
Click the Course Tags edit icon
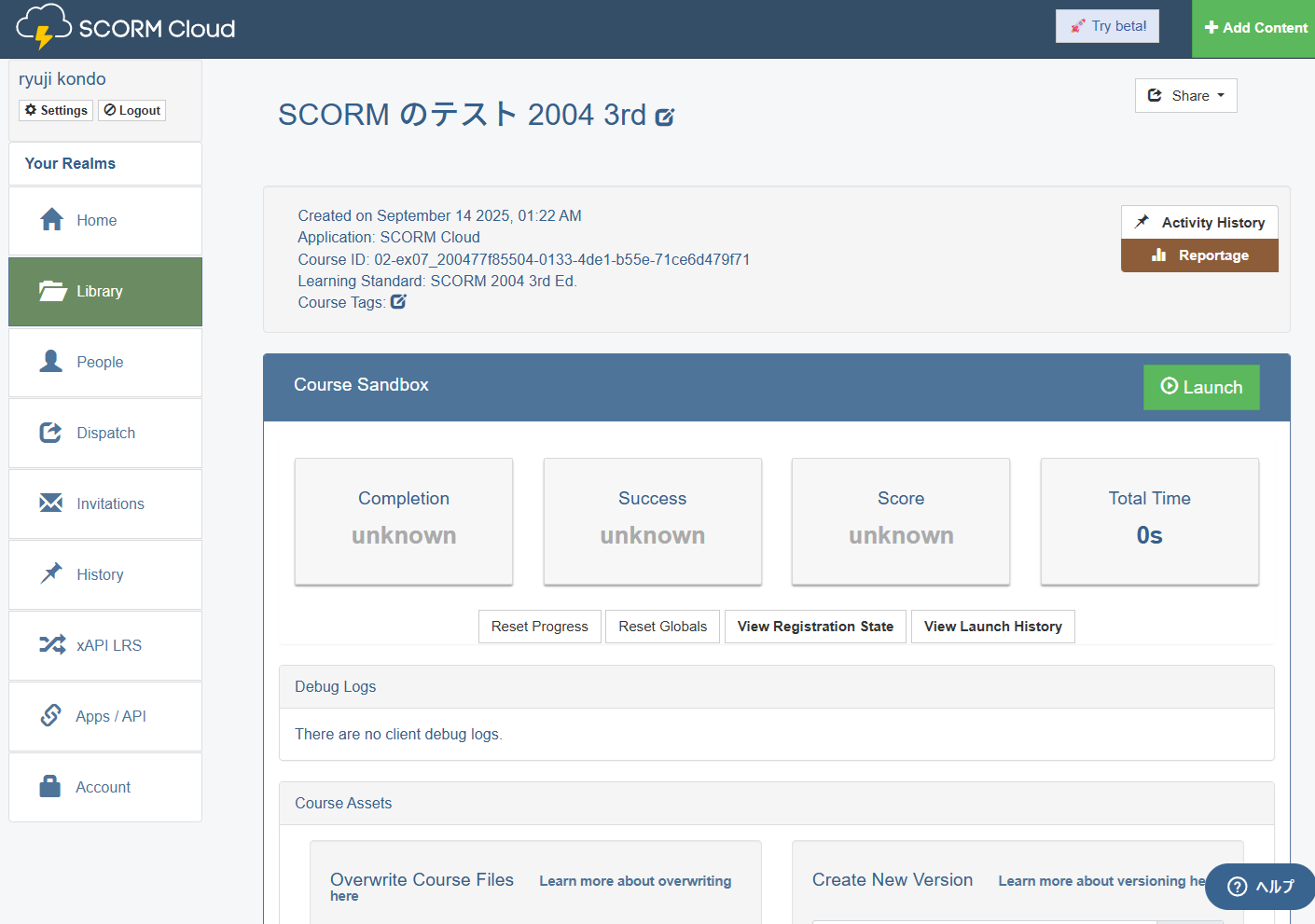[398, 302]
